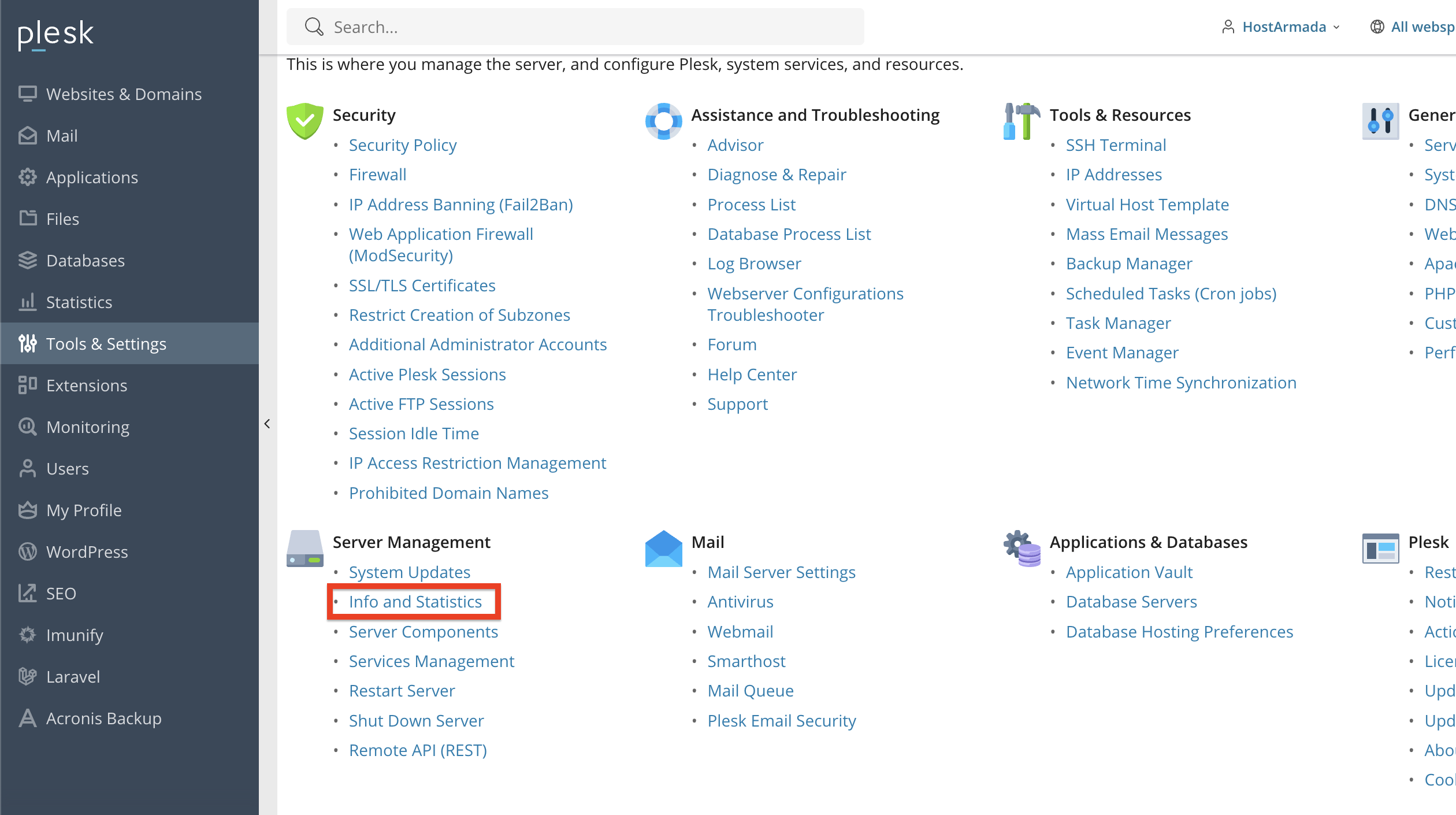Open the Backup Manager link
Screen dimensions: 1456x815
[x=1129, y=264]
